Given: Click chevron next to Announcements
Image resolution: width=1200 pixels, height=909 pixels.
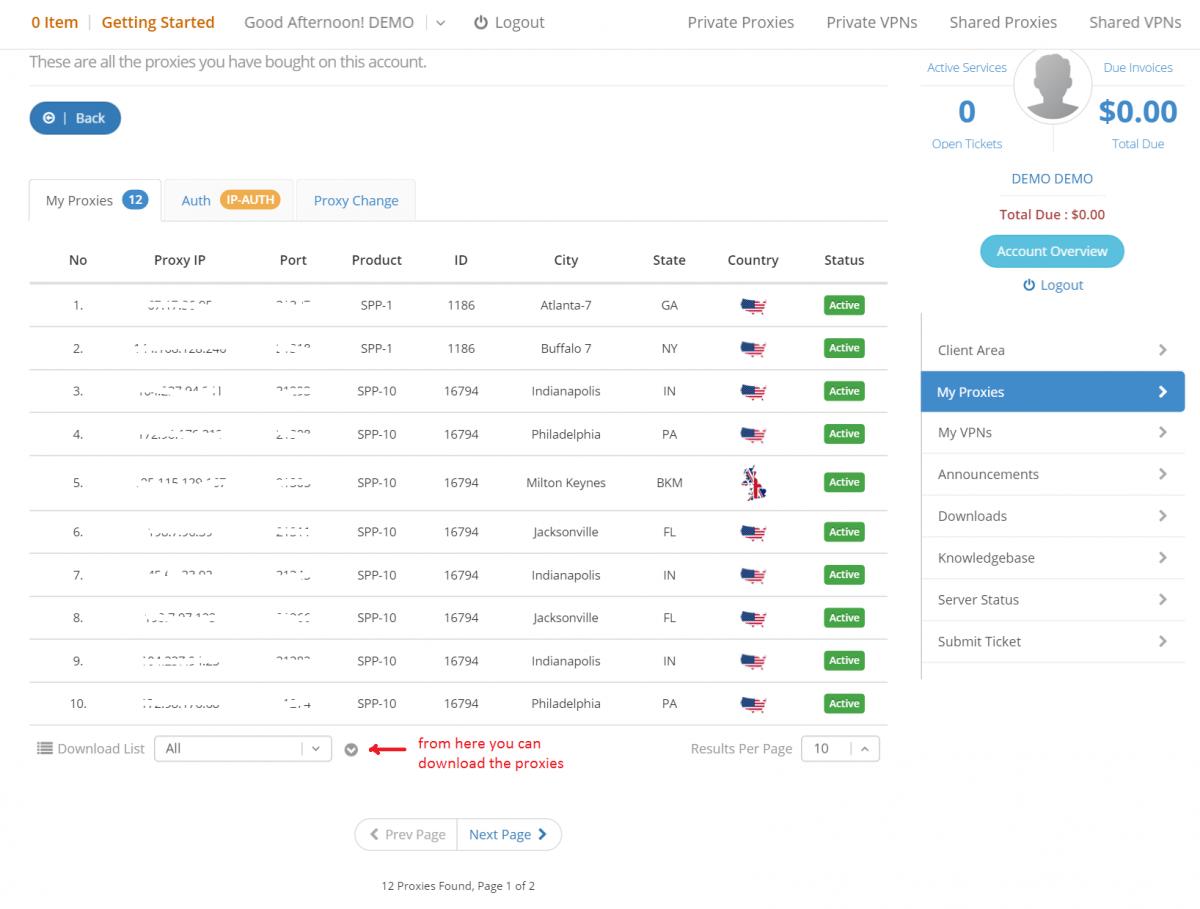Looking at the screenshot, I should pyautogui.click(x=1163, y=474).
